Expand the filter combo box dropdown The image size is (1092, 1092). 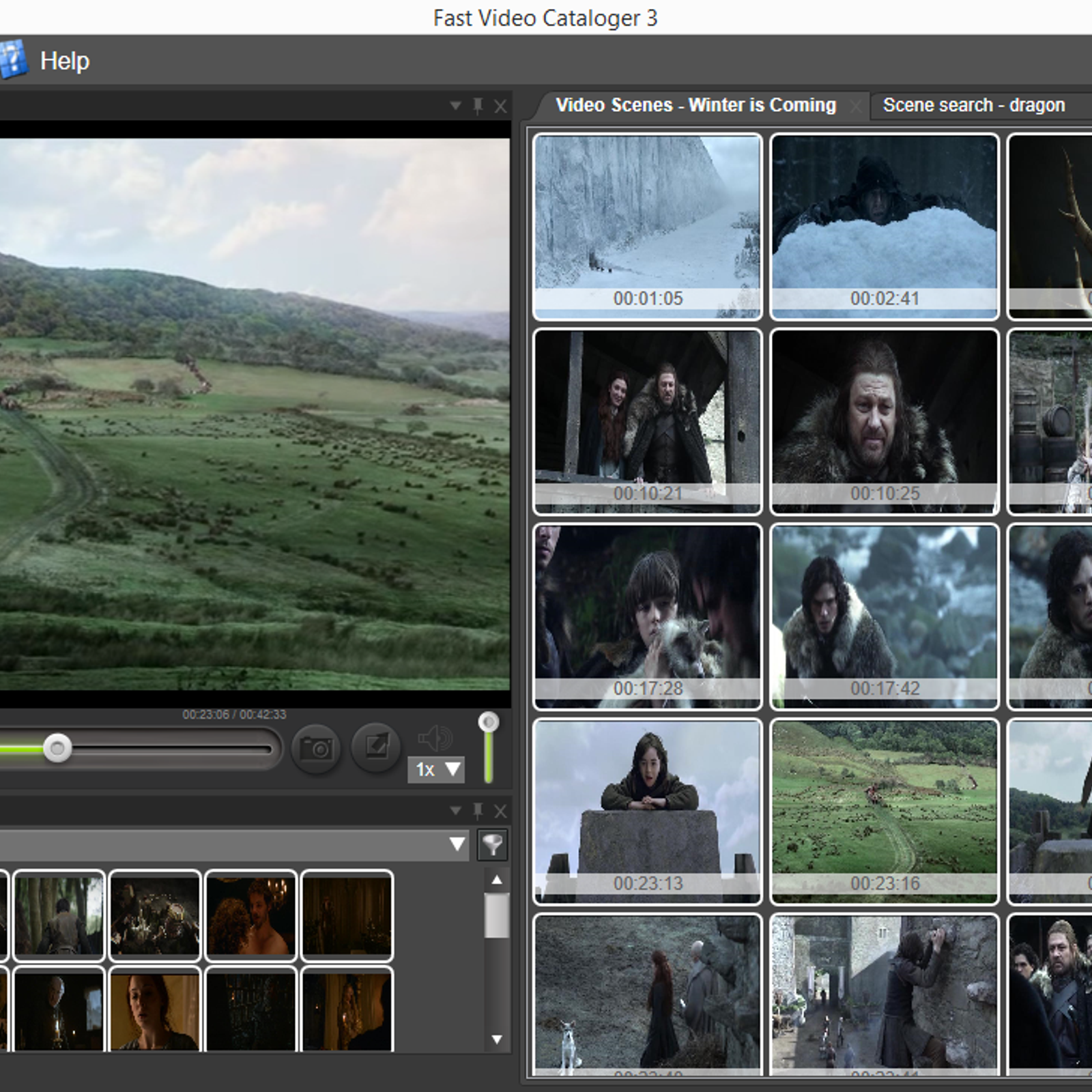tap(457, 845)
